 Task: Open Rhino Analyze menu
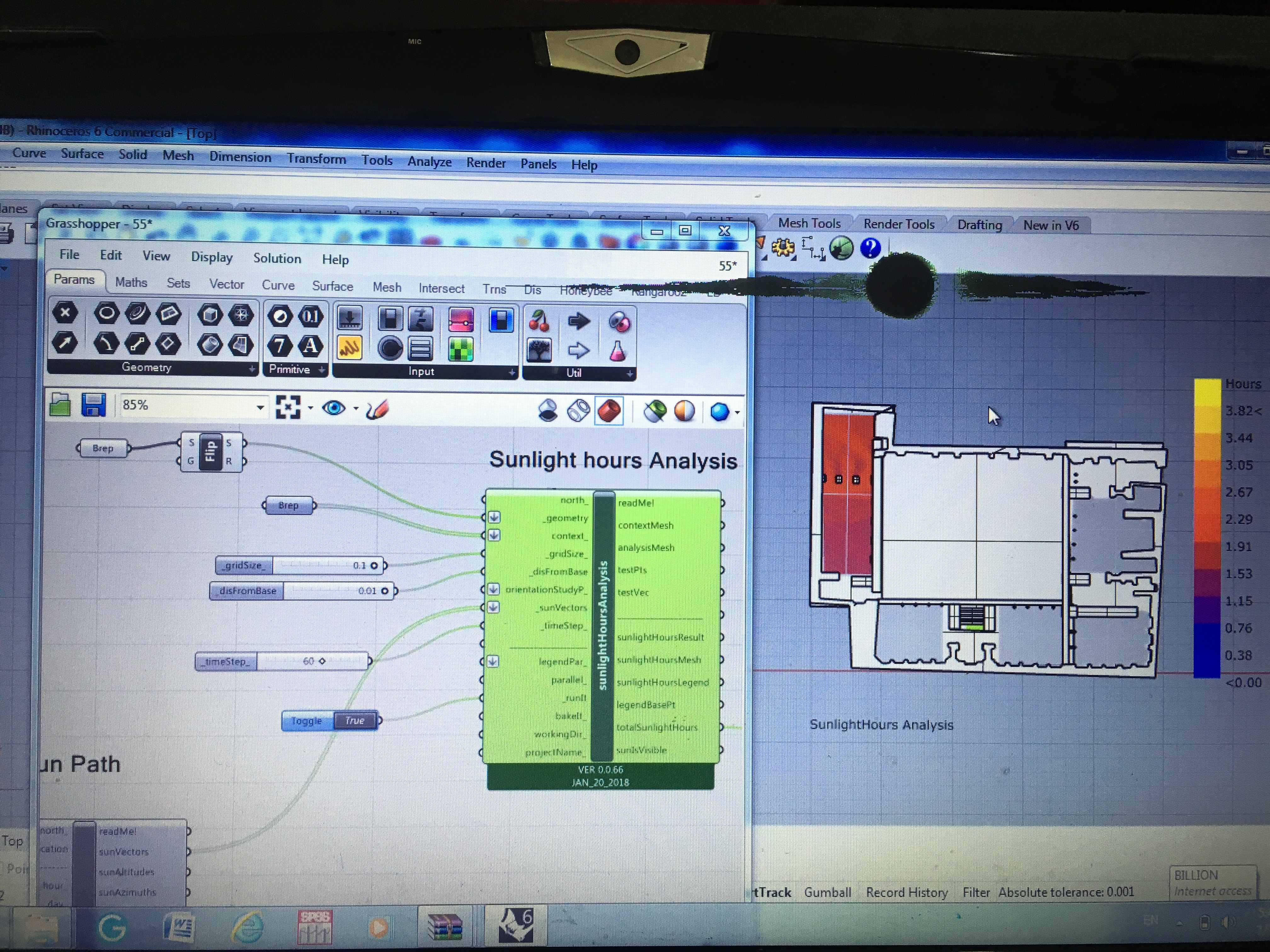click(429, 162)
